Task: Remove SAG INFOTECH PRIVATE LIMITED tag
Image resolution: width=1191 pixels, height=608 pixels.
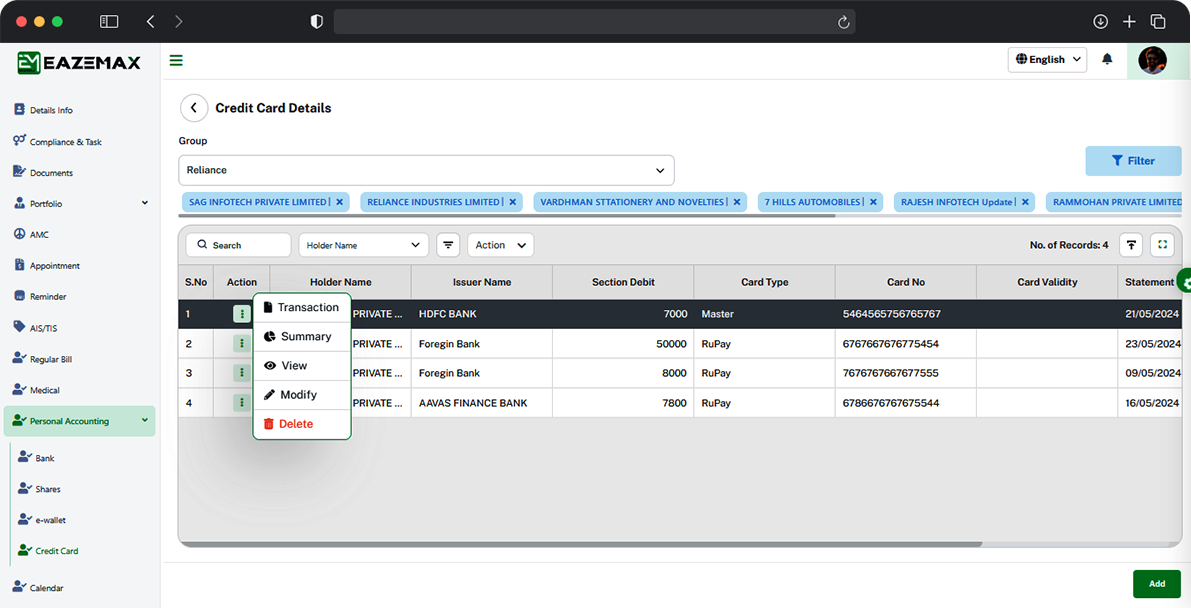Action: point(340,202)
